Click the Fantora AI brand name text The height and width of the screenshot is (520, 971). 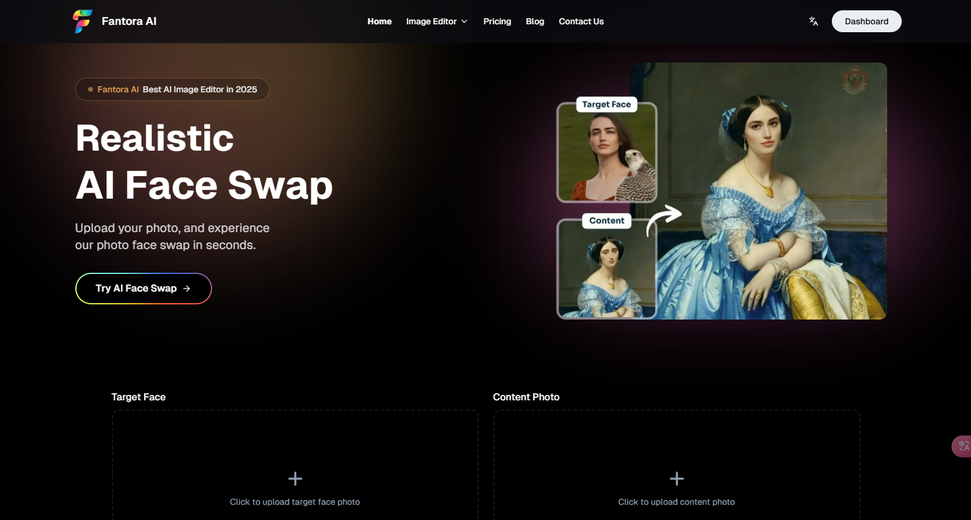pyautogui.click(x=129, y=21)
